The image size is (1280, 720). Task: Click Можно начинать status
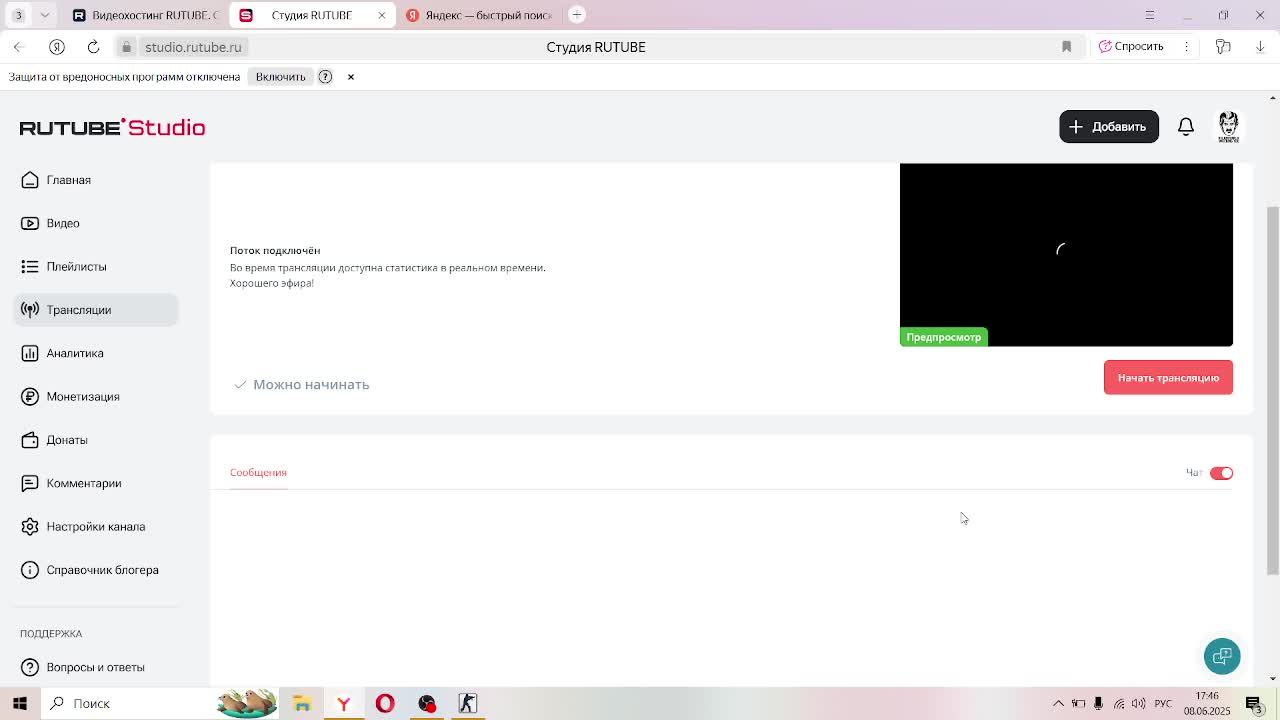click(x=301, y=384)
